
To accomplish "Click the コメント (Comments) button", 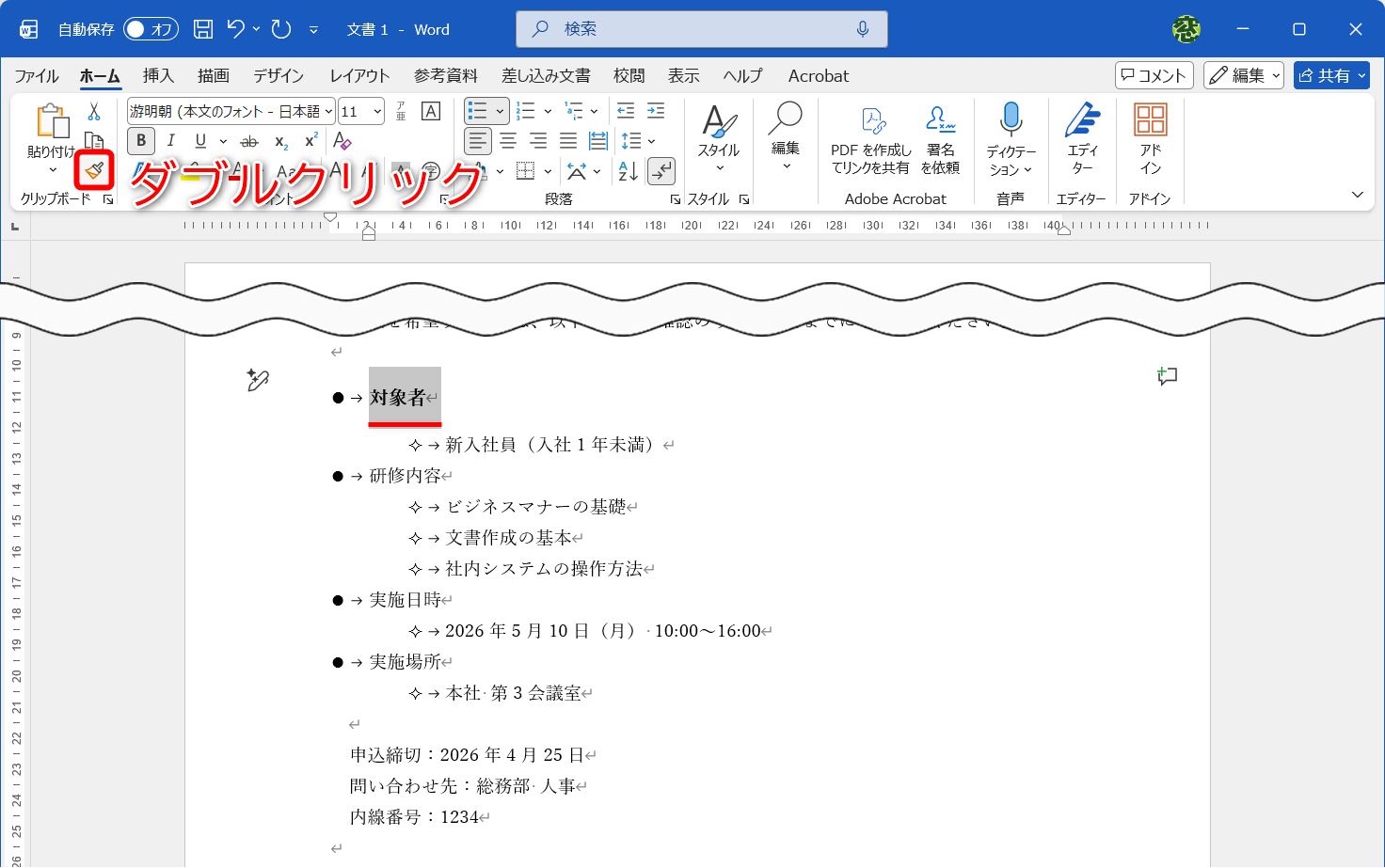I will 1154,75.
